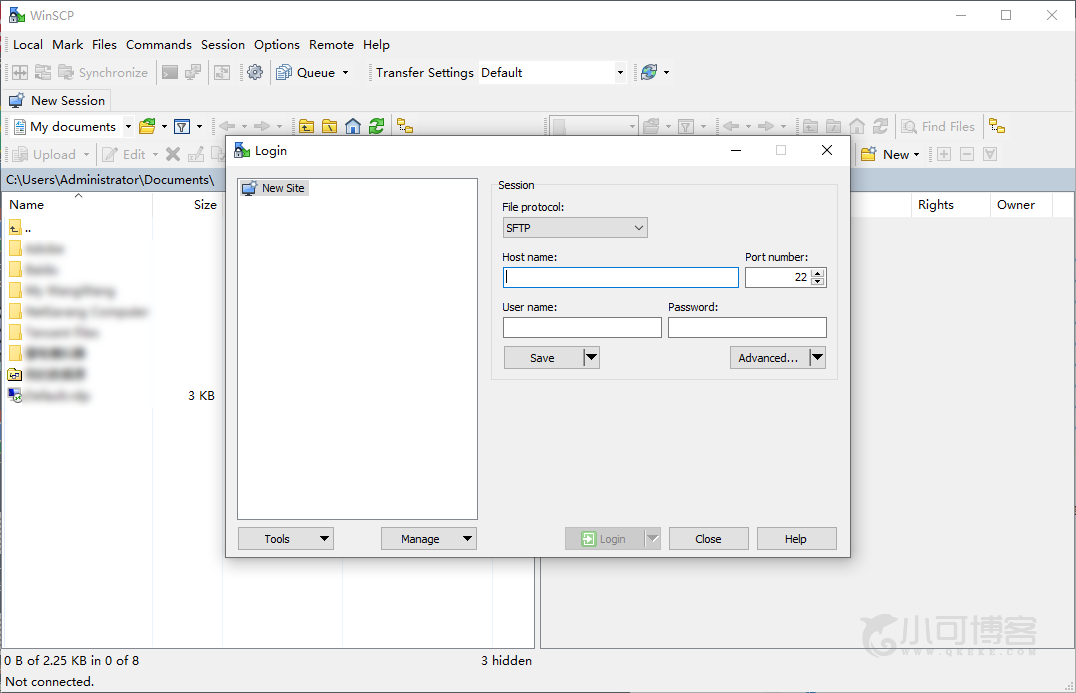Focus the User name input field
The height and width of the screenshot is (693, 1076).
tap(582, 327)
